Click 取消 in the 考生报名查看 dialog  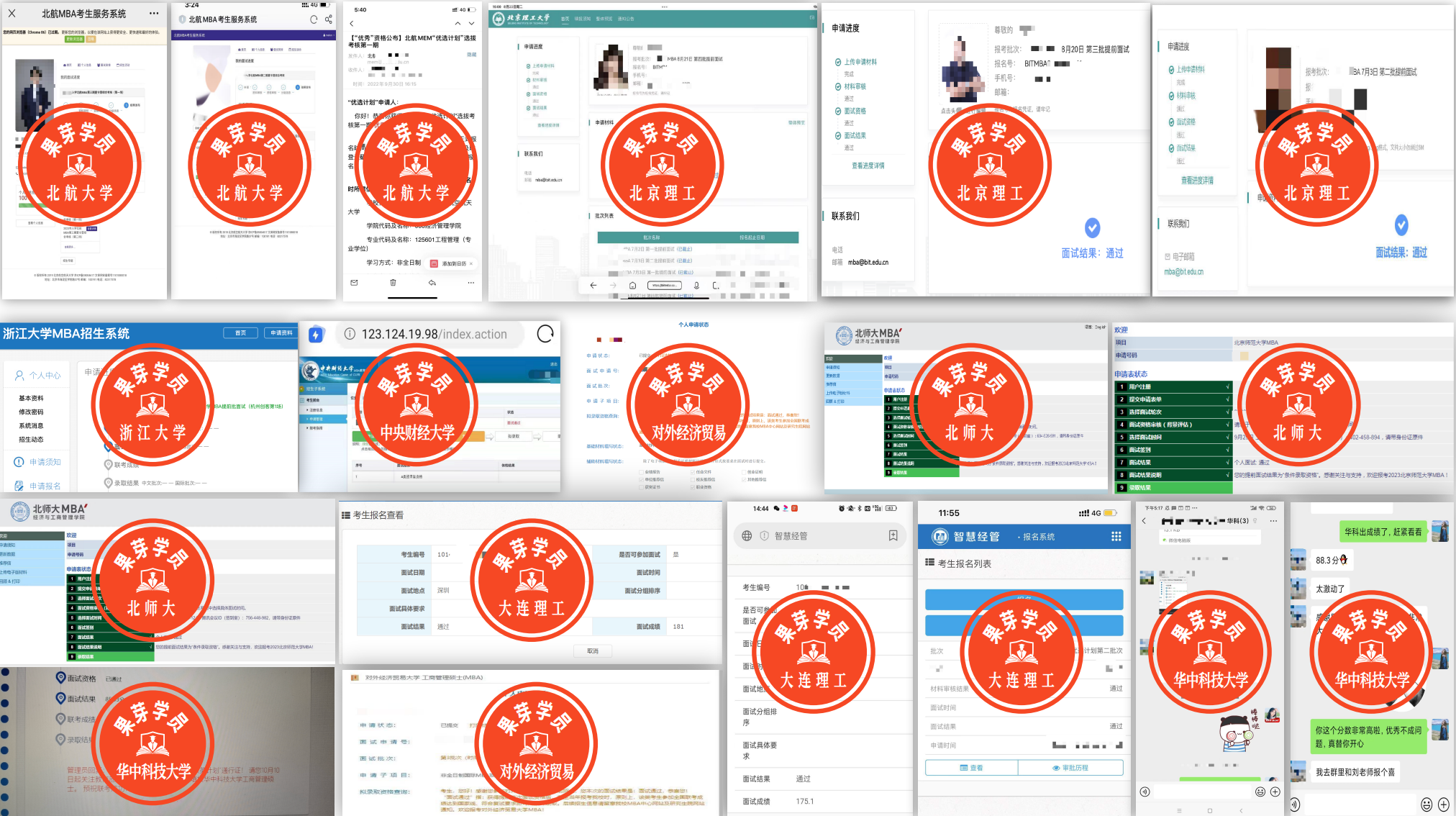593,651
